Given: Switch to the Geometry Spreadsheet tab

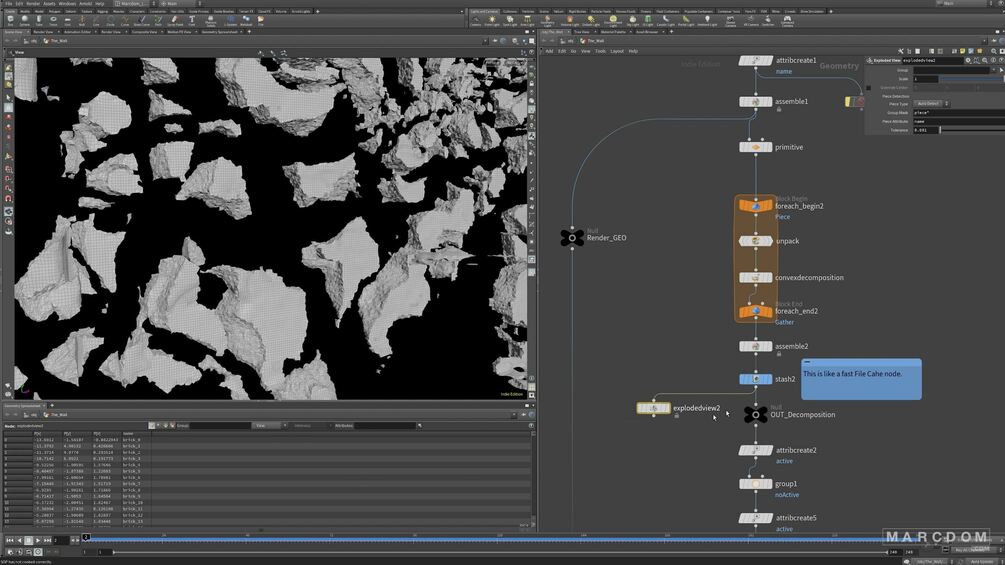Looking at the screenshot, I should pos(222,32).
